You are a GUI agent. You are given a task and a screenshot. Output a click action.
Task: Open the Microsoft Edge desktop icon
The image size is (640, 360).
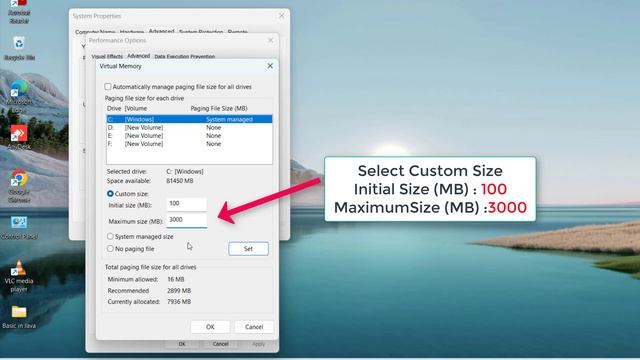click(x=19, y=96)
